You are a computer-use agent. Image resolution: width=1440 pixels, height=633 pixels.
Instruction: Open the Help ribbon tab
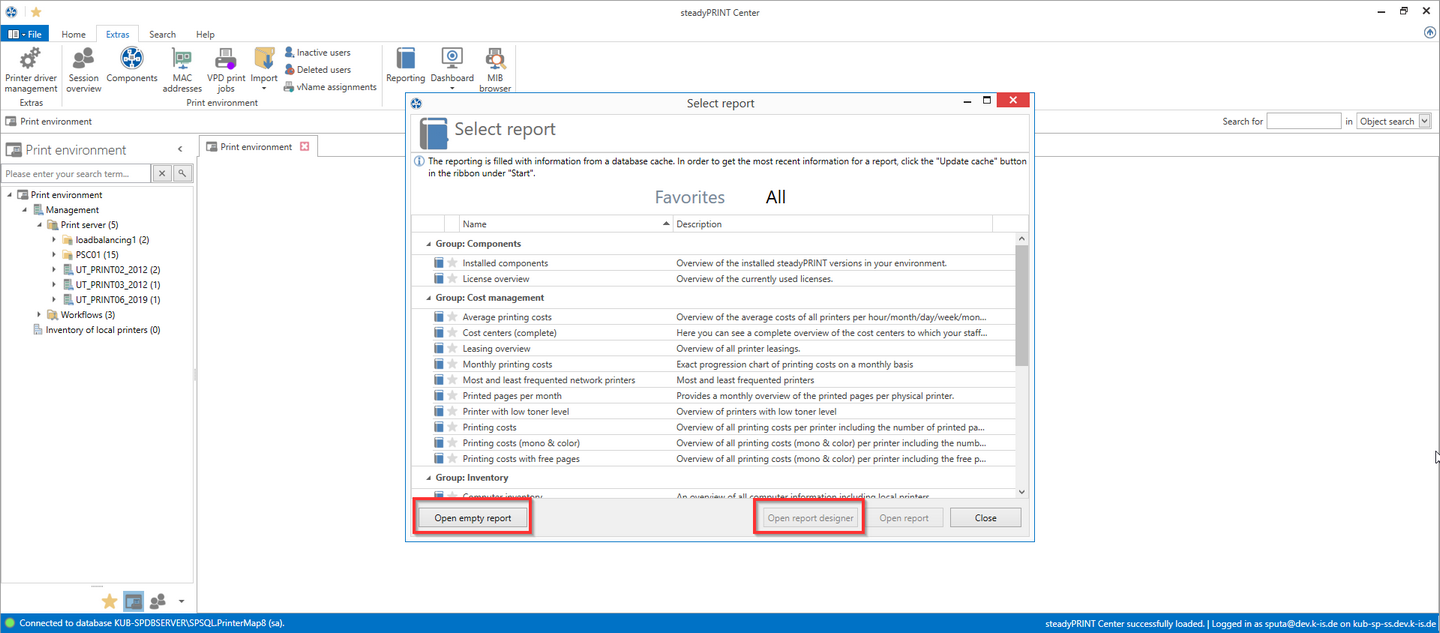pos(205,34)
